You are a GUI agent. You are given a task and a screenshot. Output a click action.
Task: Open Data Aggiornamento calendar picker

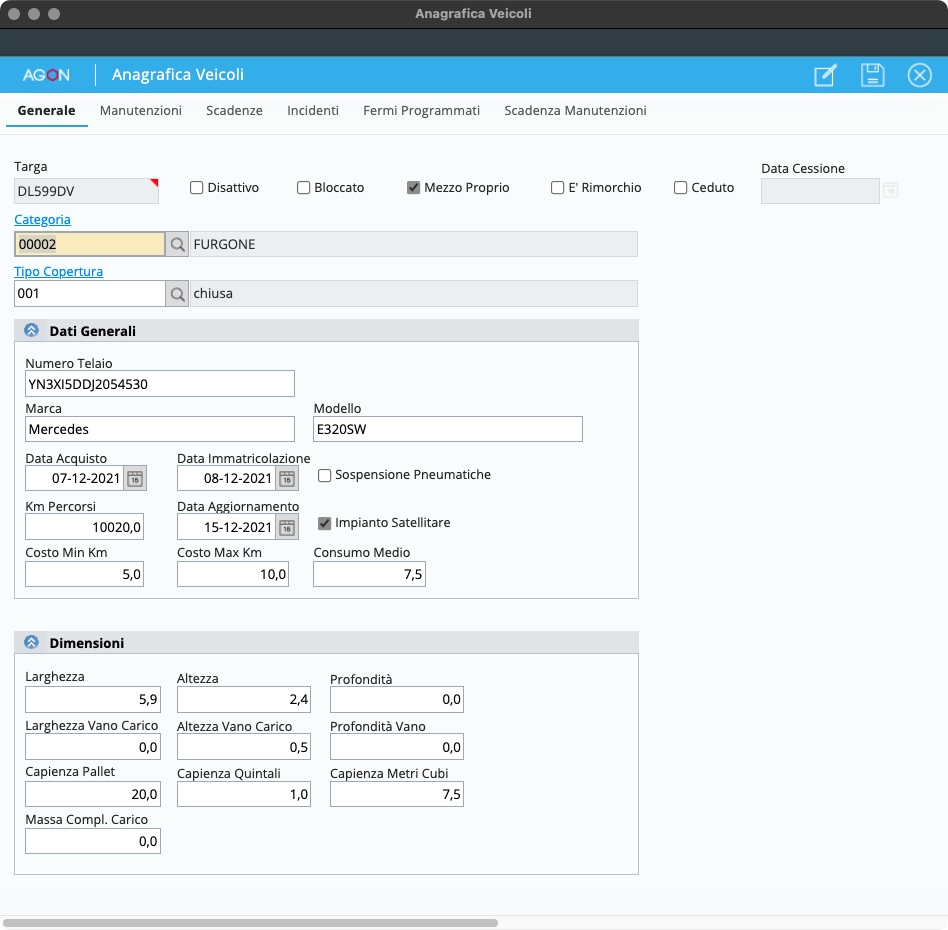point(287,527)
